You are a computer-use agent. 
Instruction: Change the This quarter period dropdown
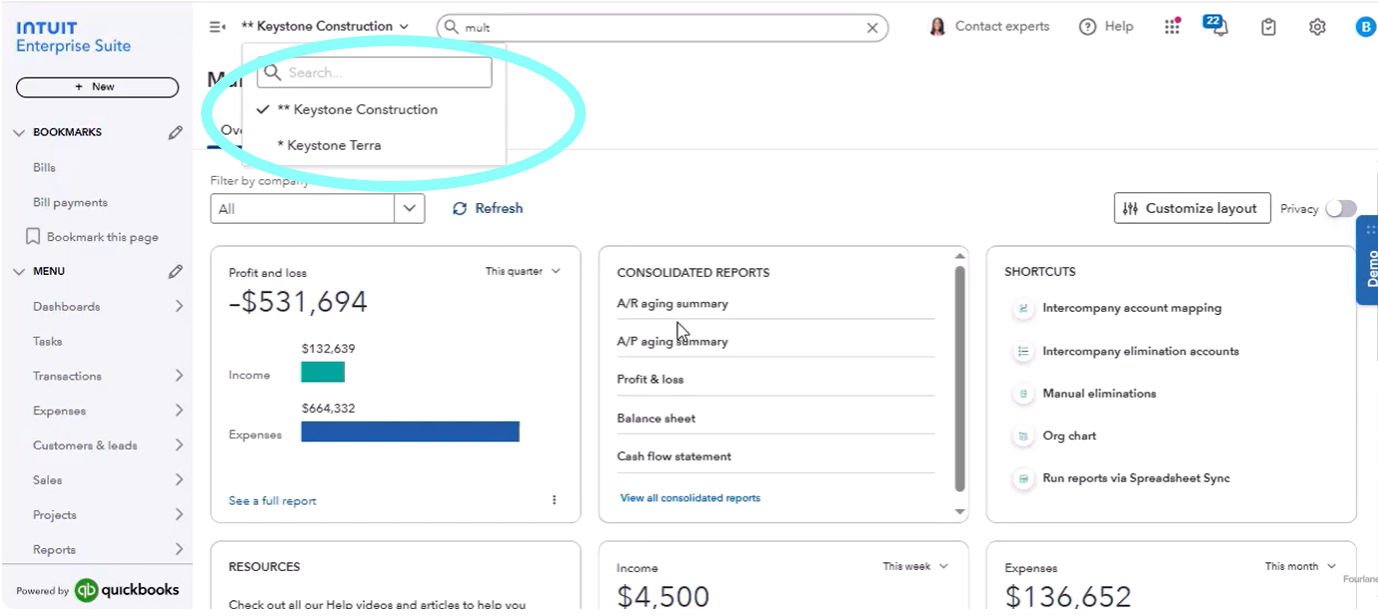523,271
